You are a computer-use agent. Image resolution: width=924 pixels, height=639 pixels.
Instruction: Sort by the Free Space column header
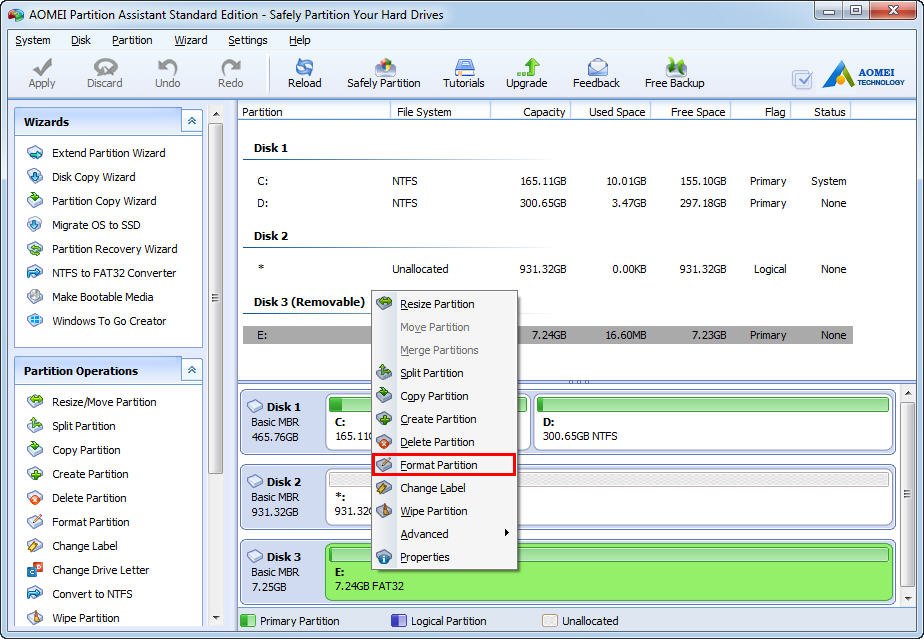point(691,112)
